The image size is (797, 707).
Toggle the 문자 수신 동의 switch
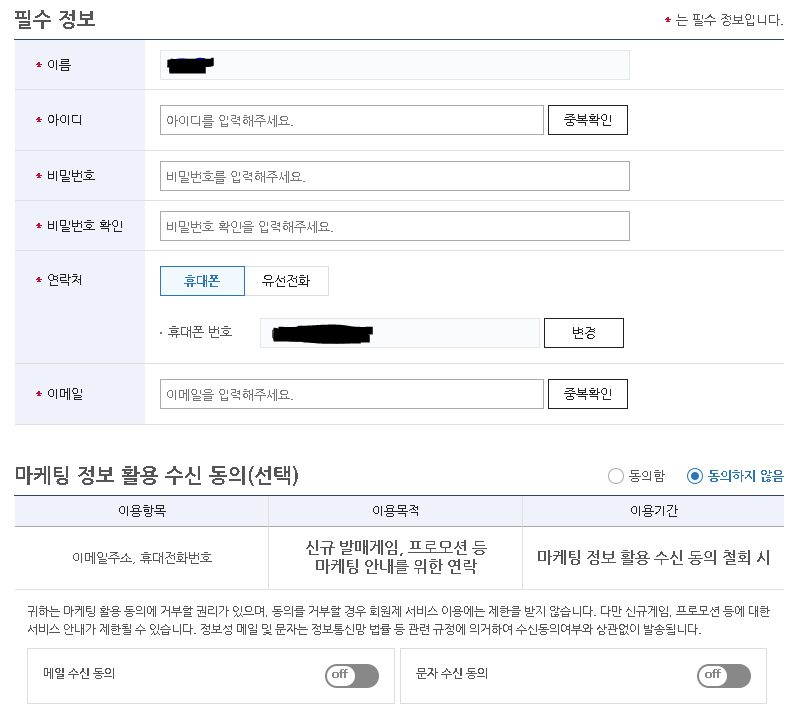(724, 675)
